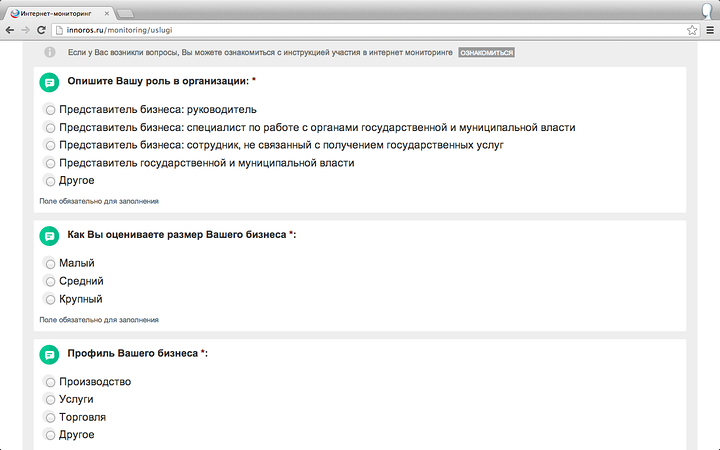Choose 'Крупный' business size

pyautogui.click(x=50, y=299)
